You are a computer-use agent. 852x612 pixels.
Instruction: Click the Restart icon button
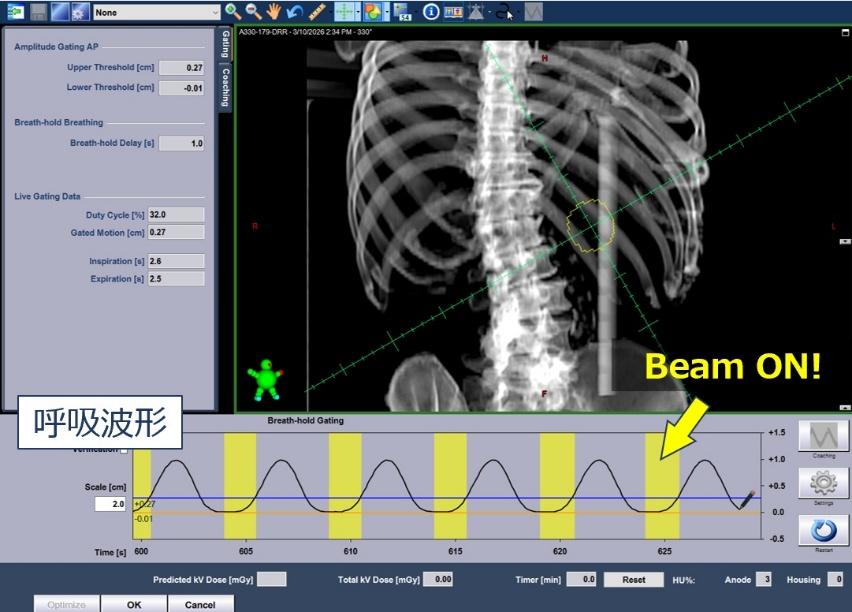tap(823, 529)
